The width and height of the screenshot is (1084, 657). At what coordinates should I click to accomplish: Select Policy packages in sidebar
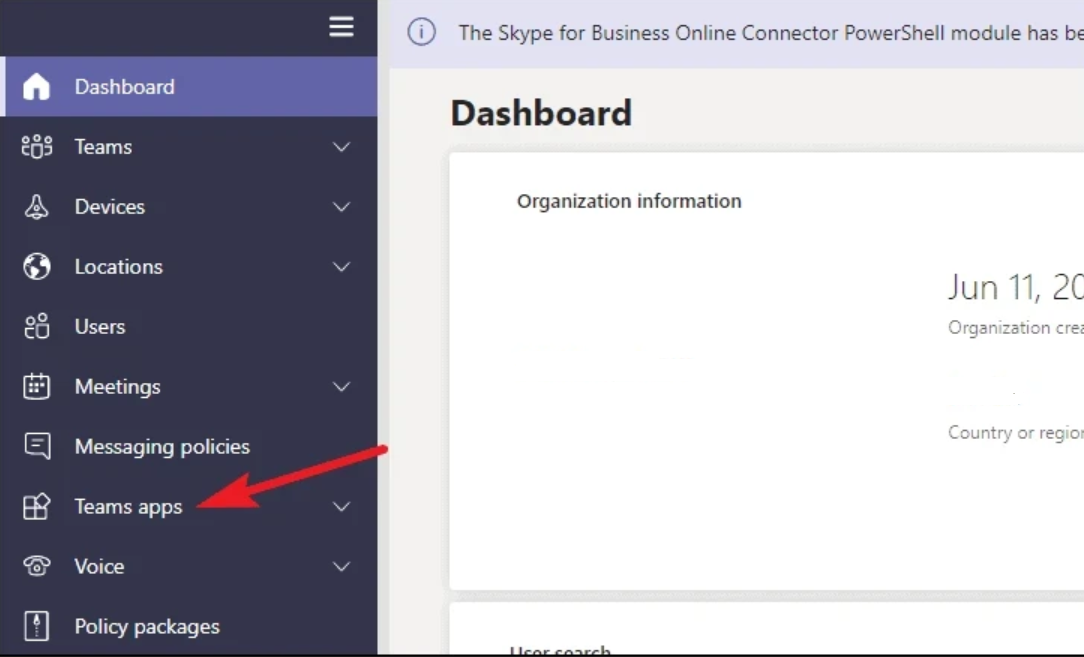point(147,627)
